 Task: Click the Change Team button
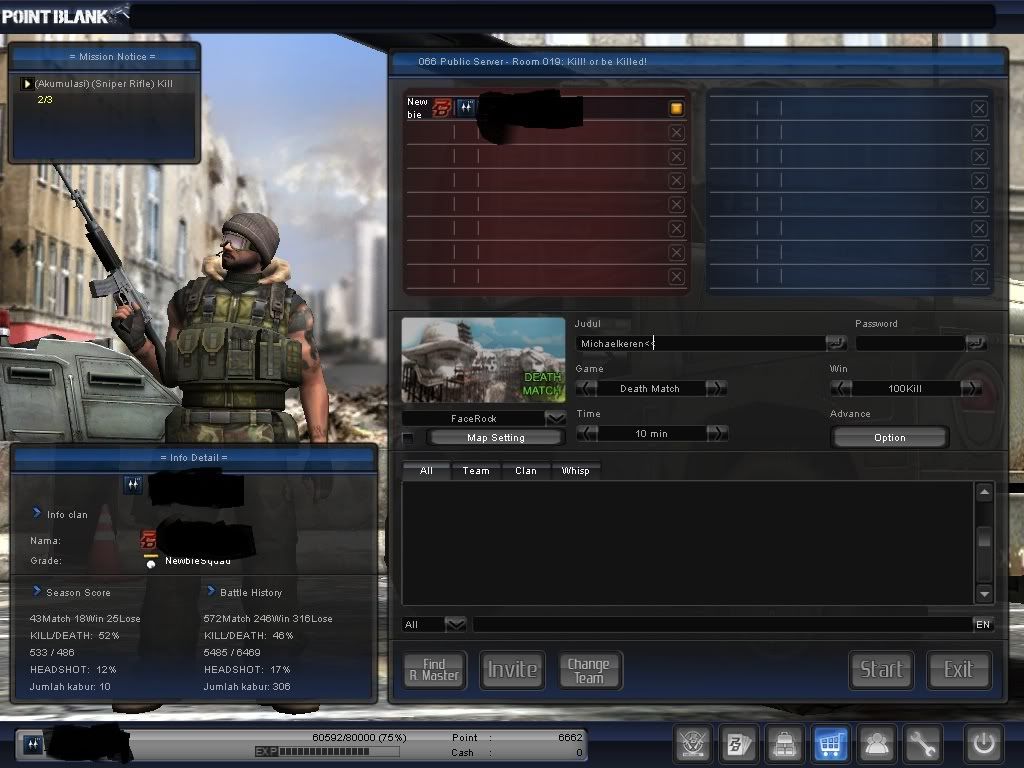coord(589,670)
